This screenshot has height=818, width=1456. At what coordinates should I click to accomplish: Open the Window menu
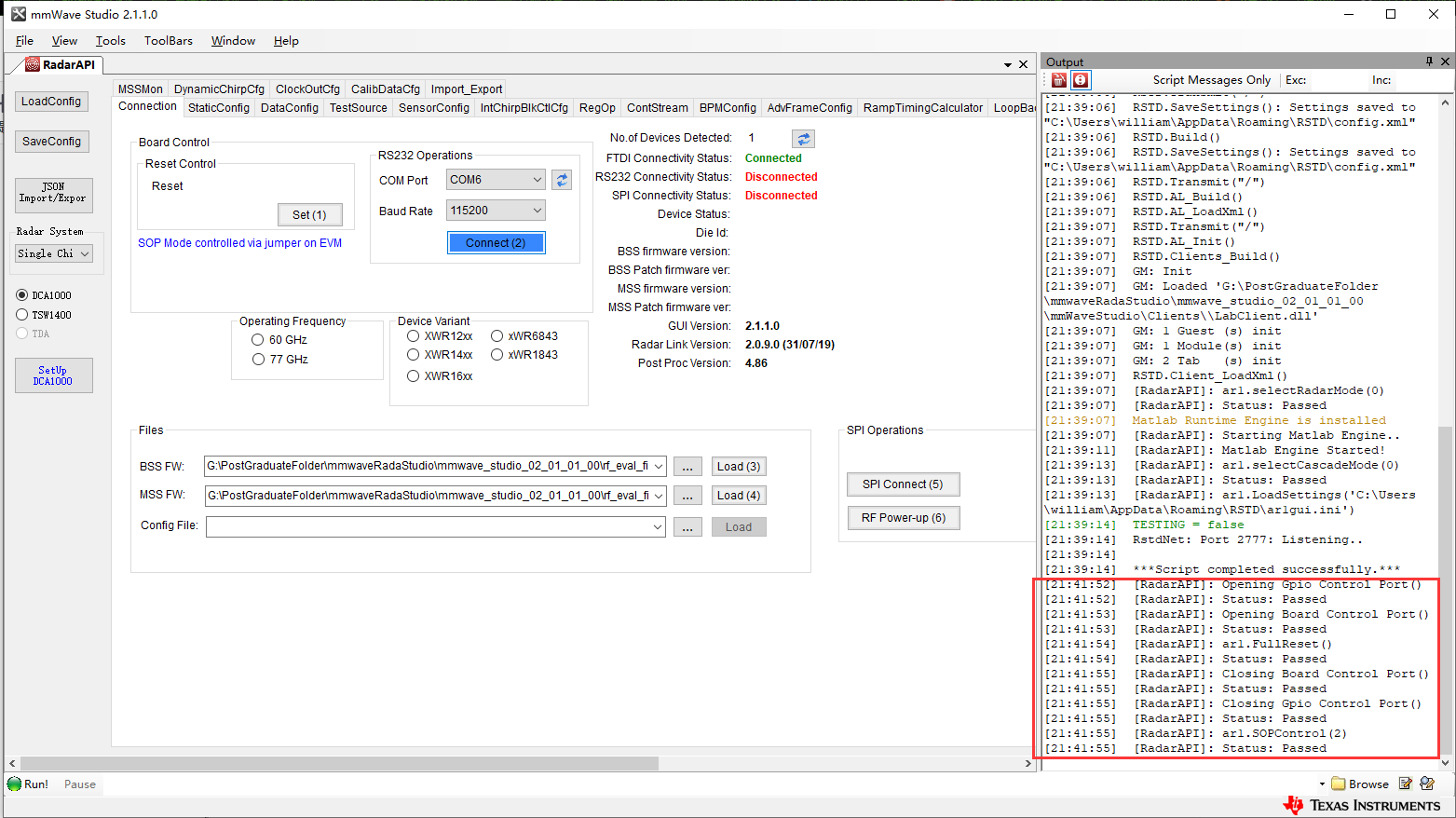233,41
